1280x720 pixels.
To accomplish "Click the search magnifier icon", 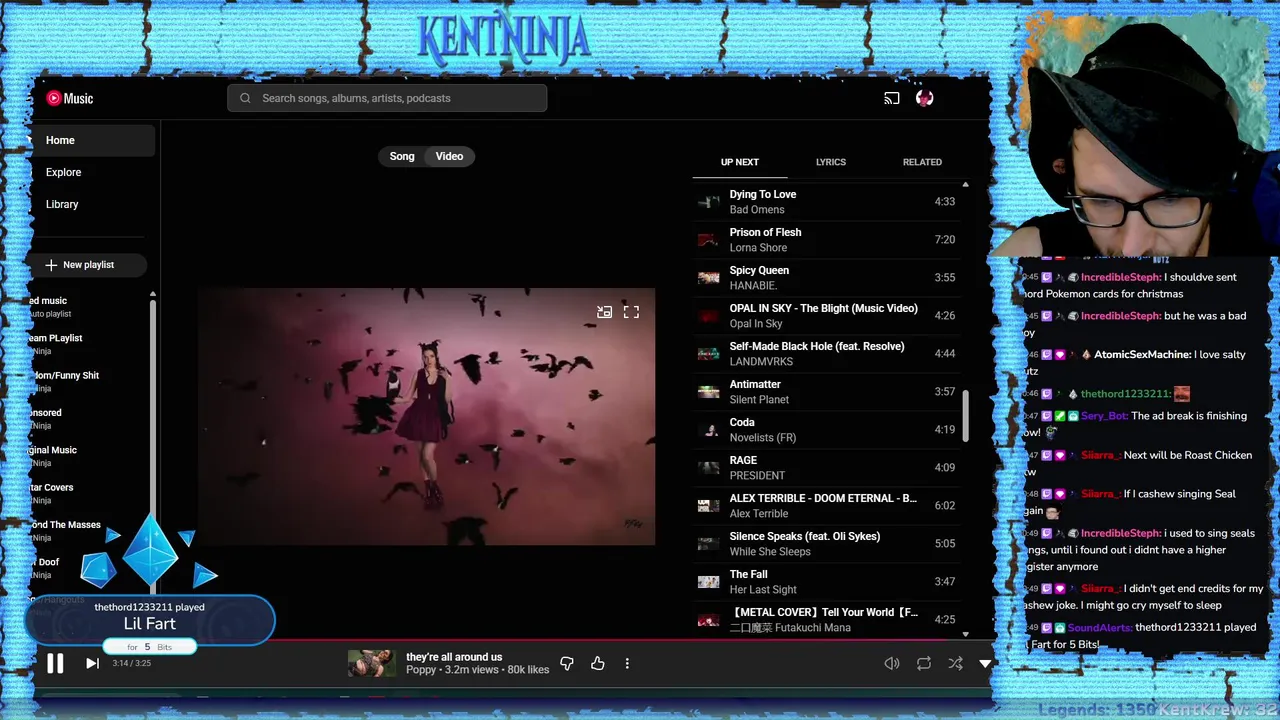I will (245, 98).
